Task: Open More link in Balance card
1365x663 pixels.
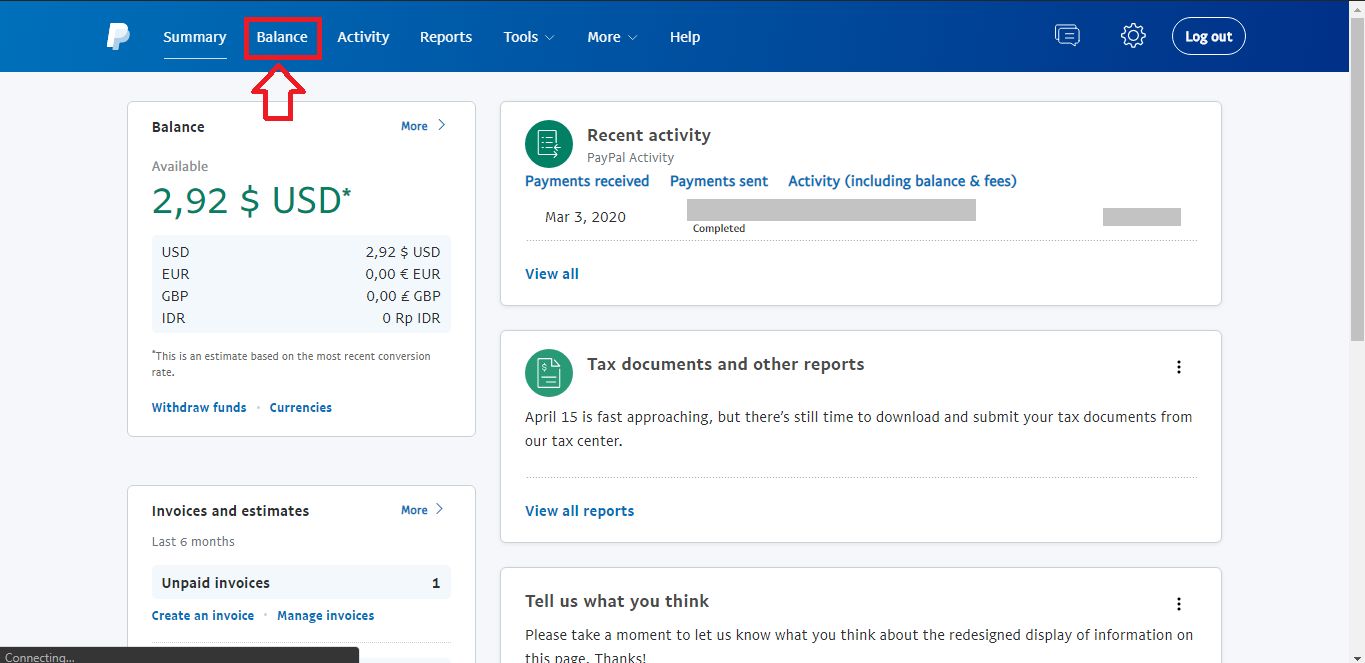Action: coord(423,126)
